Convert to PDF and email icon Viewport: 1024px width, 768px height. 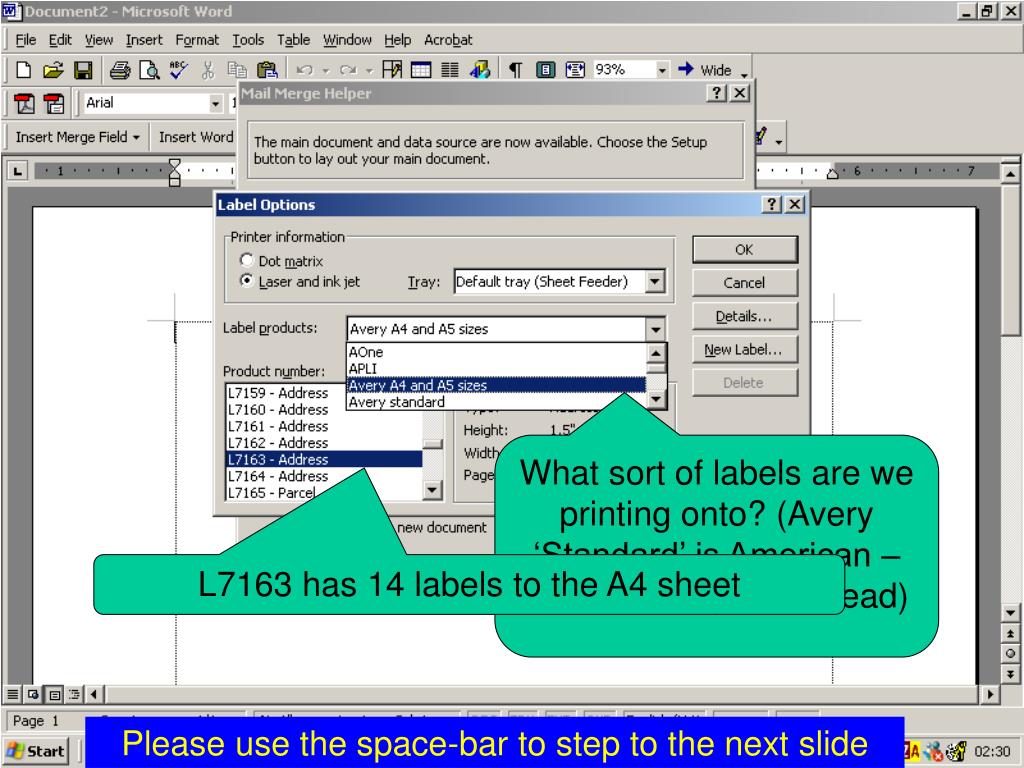tap(54, 103)
